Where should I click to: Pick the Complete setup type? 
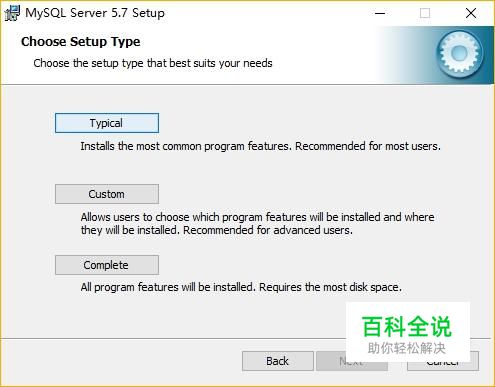coord(107,265)
